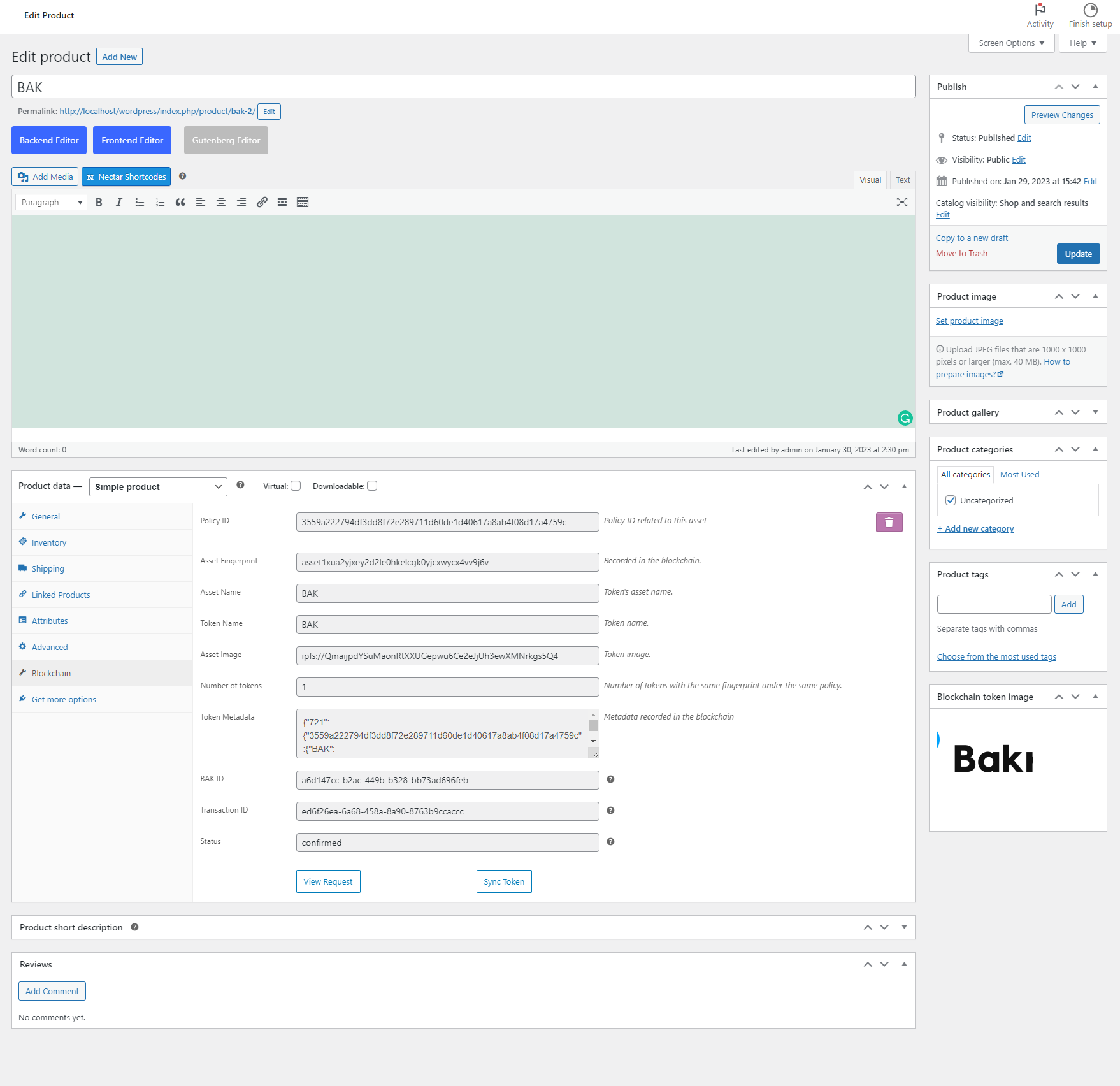Click the Sync Token button
This screenshot has width=1120, height=1086.
pyautogui.click(x=504, y=882)
